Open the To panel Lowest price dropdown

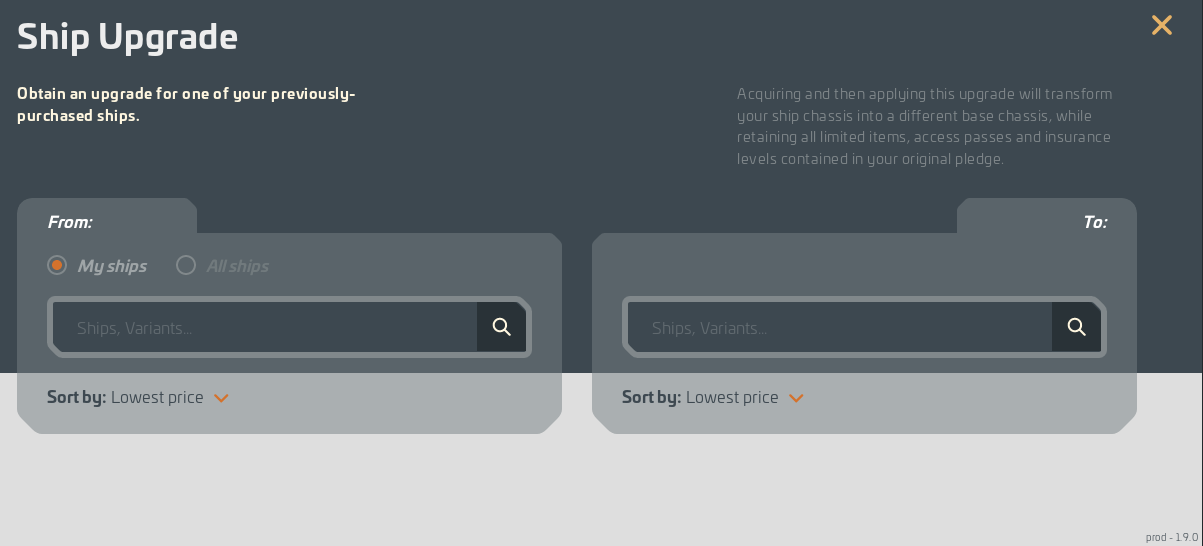(x=732, y=397)
